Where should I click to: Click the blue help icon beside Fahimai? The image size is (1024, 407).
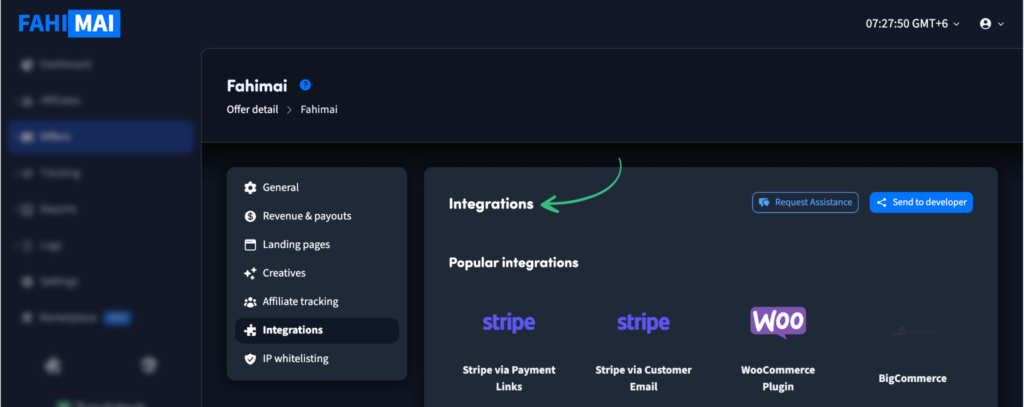point(306,85)
